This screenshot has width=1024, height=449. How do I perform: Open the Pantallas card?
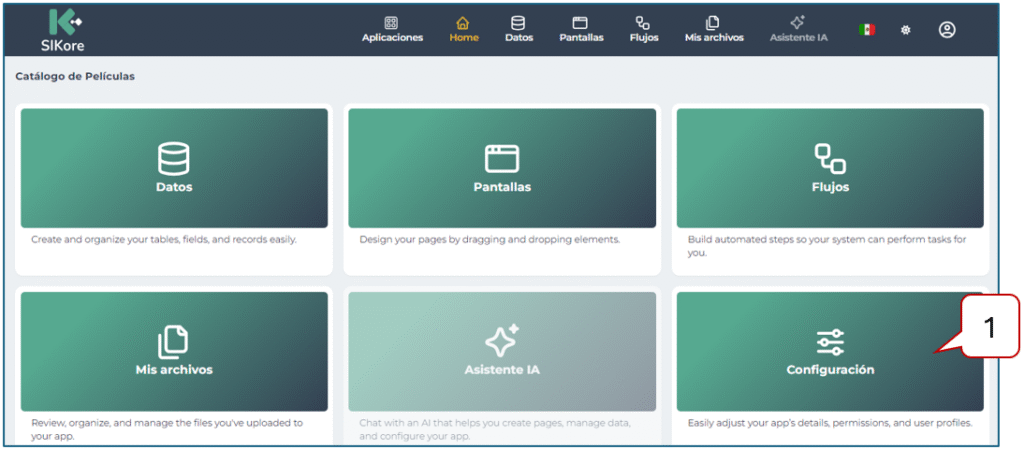click(x=501, y=168)
